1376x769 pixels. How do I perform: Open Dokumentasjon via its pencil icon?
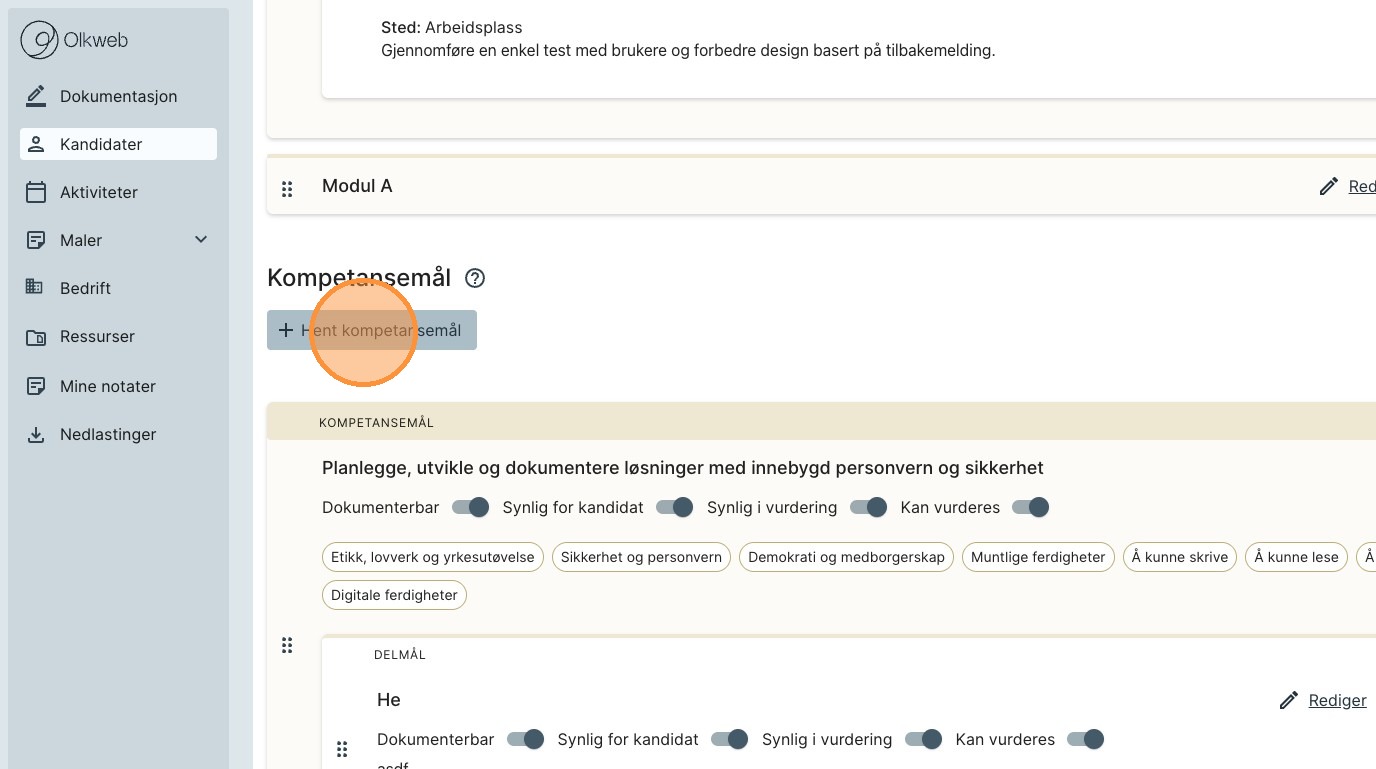pos(36,96)
